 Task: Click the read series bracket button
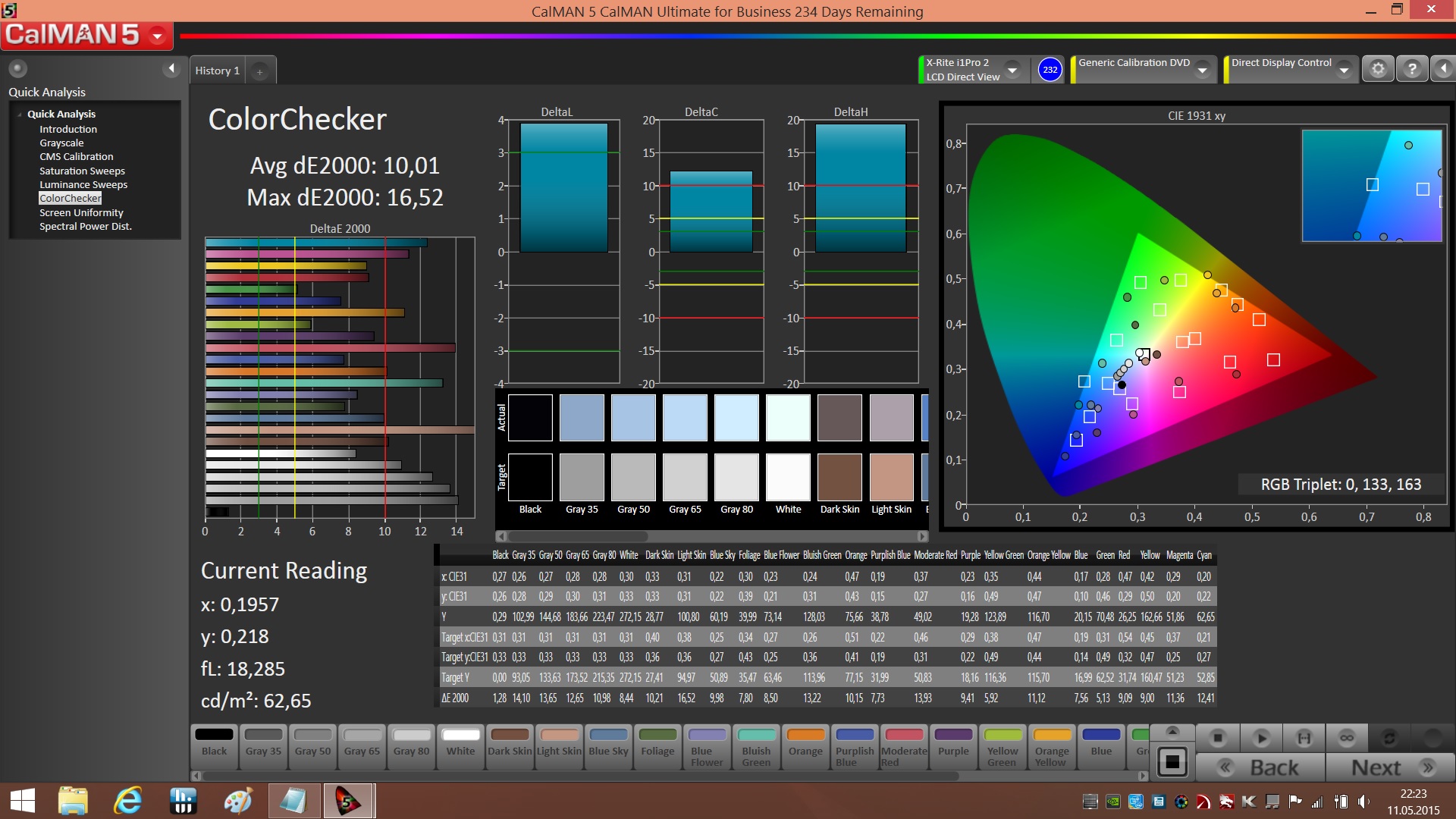[x=1304, y=738]
